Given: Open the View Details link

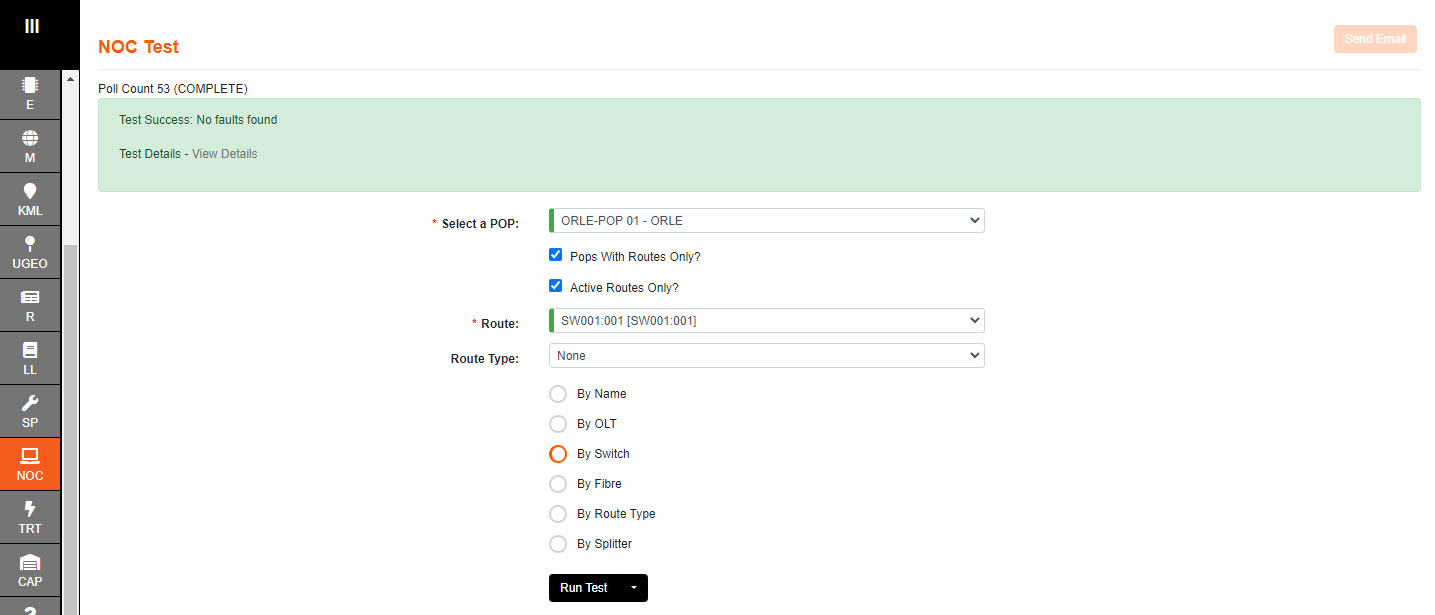Looking at the screenshot, I should point(224,154).
